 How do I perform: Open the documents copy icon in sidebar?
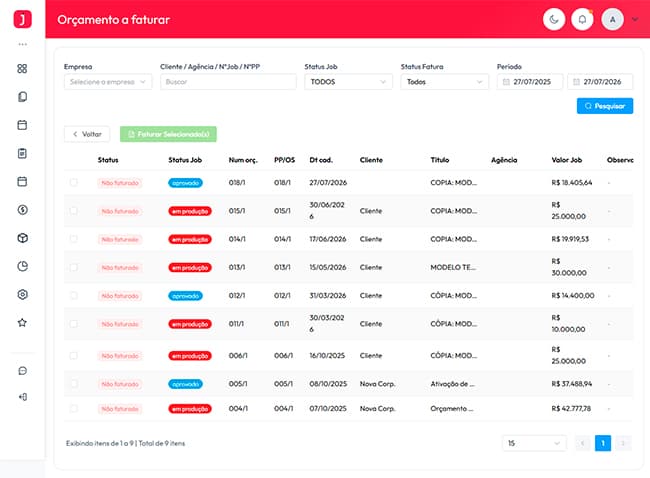tap(22, 97)
